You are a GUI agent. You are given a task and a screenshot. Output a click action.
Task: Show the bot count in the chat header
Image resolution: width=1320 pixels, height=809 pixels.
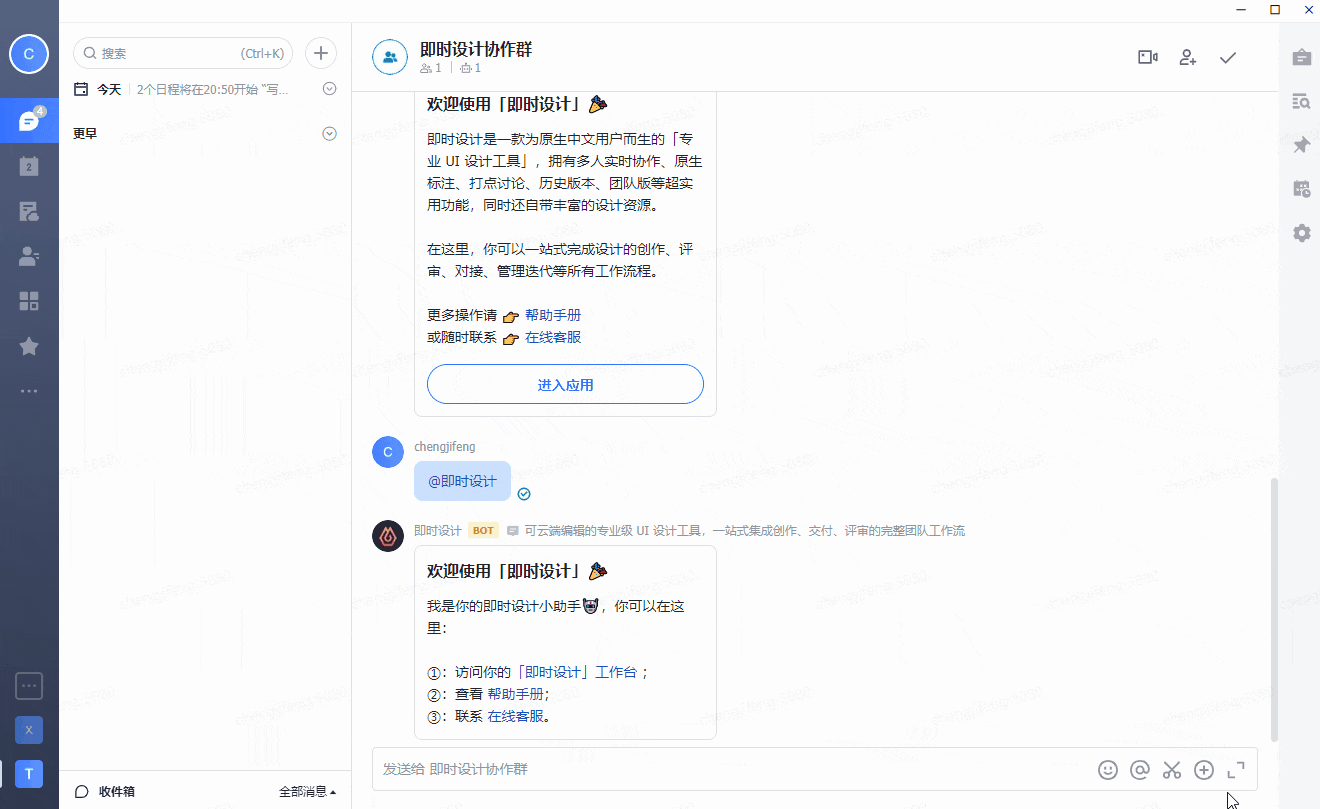point(471,68)
